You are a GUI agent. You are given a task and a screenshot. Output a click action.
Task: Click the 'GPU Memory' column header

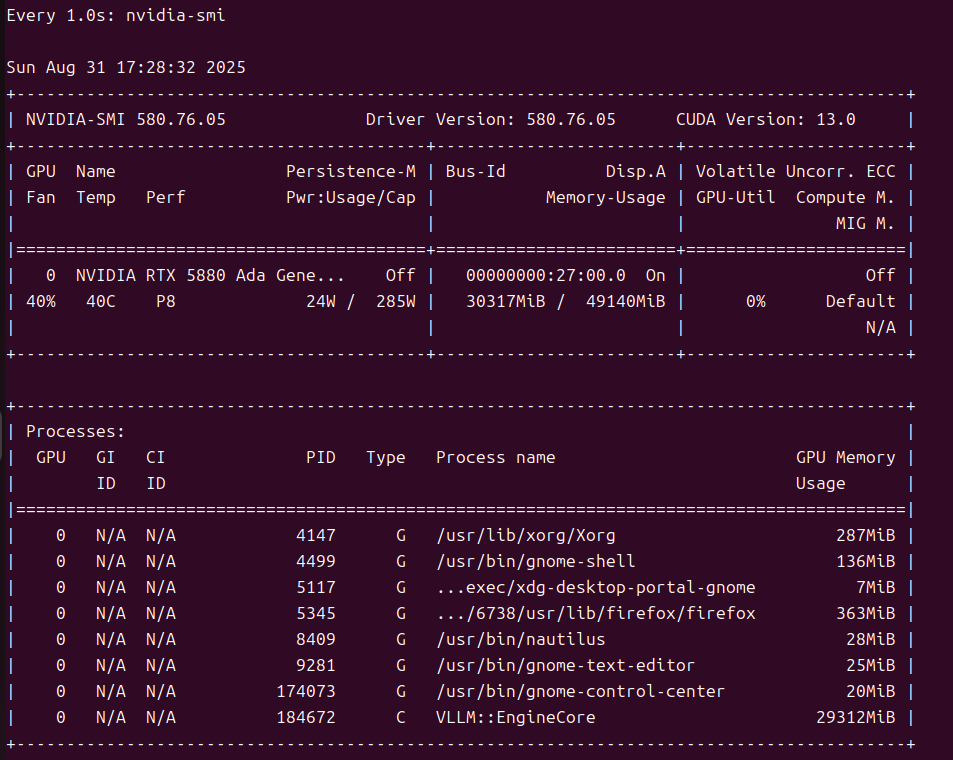coord(845,457)
